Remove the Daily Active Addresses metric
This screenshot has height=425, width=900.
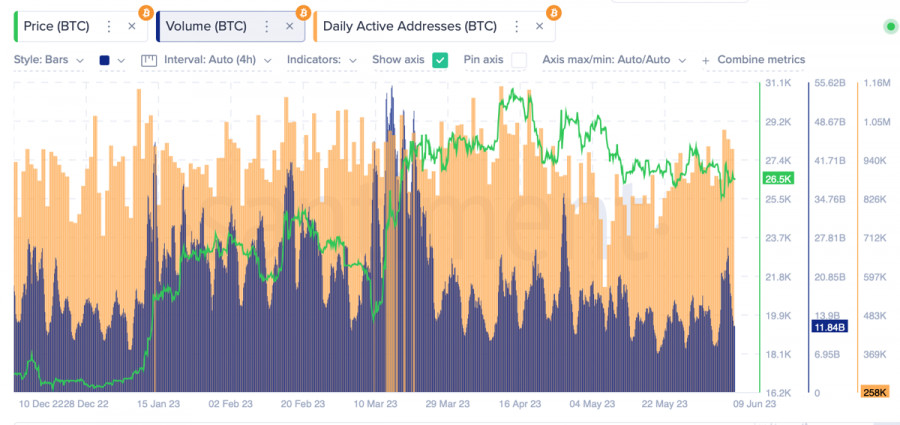(539, 26)
